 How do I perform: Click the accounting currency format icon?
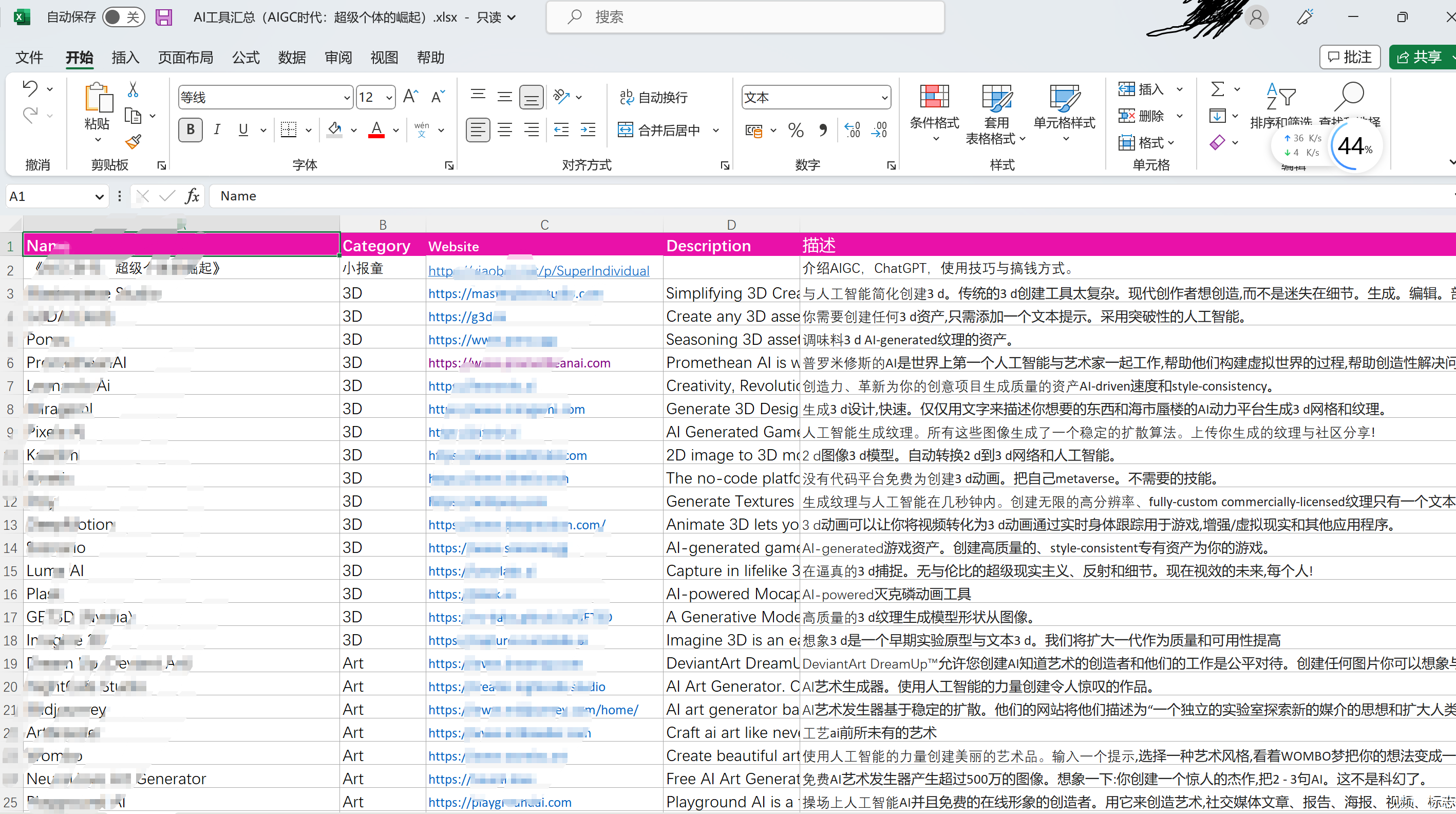pos(753,131)
